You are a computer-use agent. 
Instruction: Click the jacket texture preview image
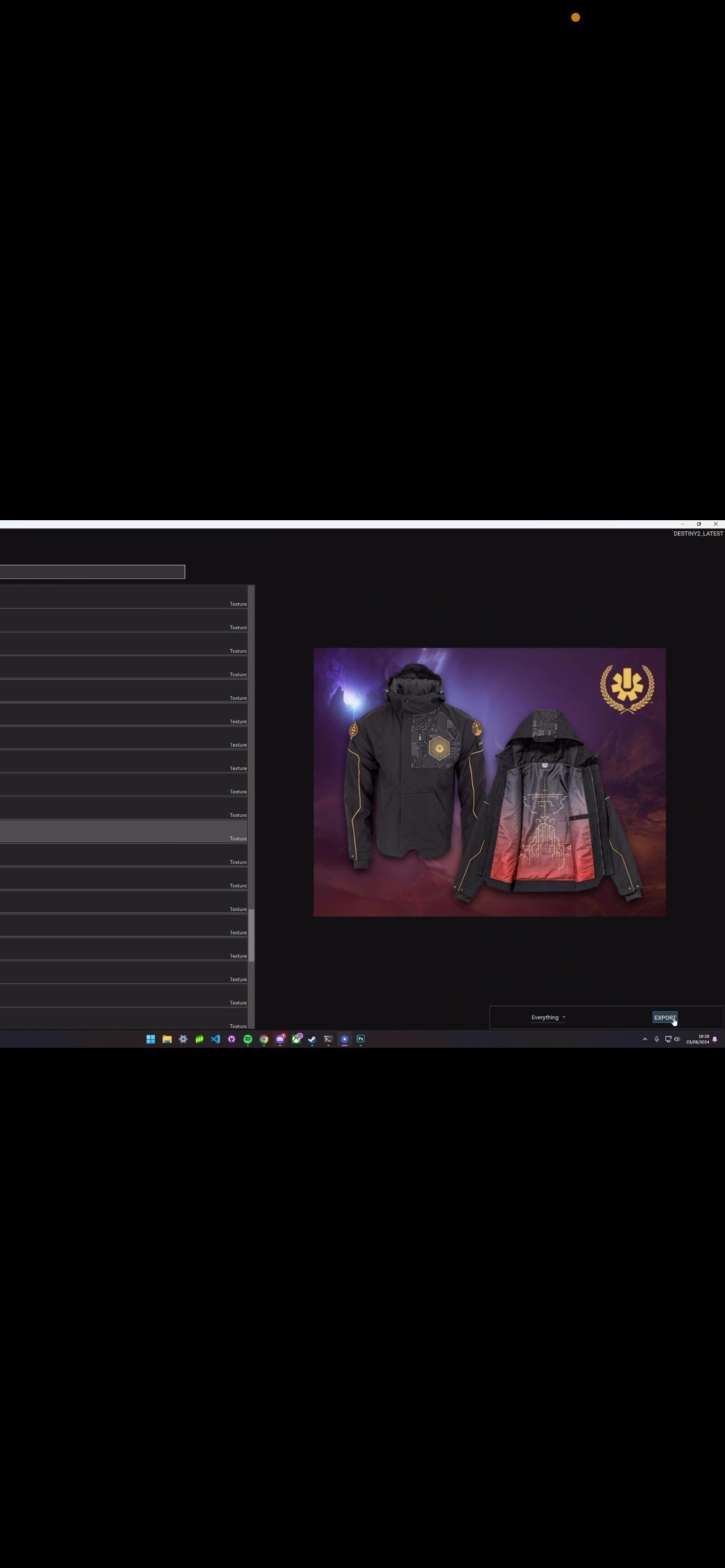(490, 782)
